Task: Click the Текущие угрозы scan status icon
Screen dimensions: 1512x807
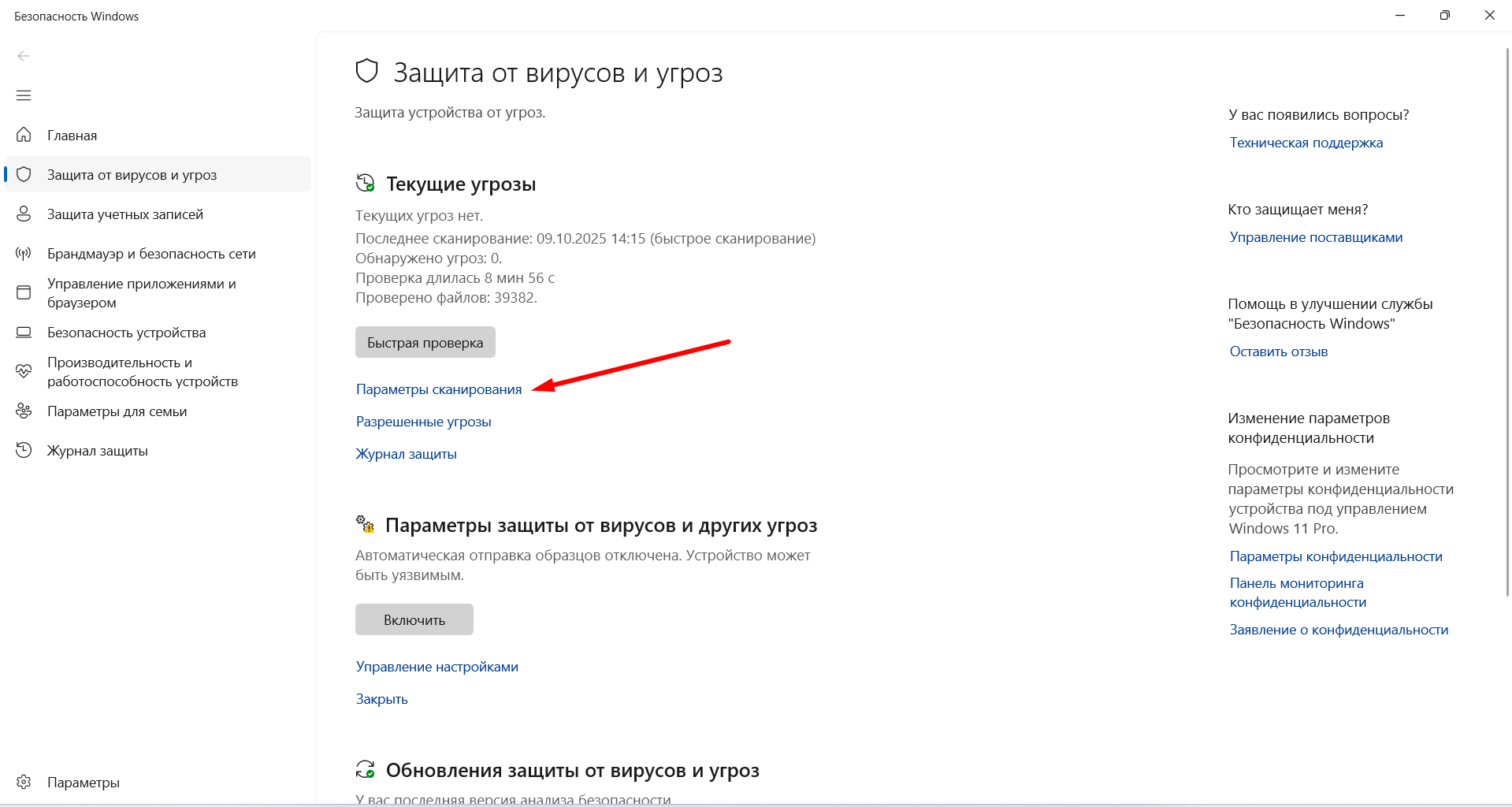Action: (365, 183)
